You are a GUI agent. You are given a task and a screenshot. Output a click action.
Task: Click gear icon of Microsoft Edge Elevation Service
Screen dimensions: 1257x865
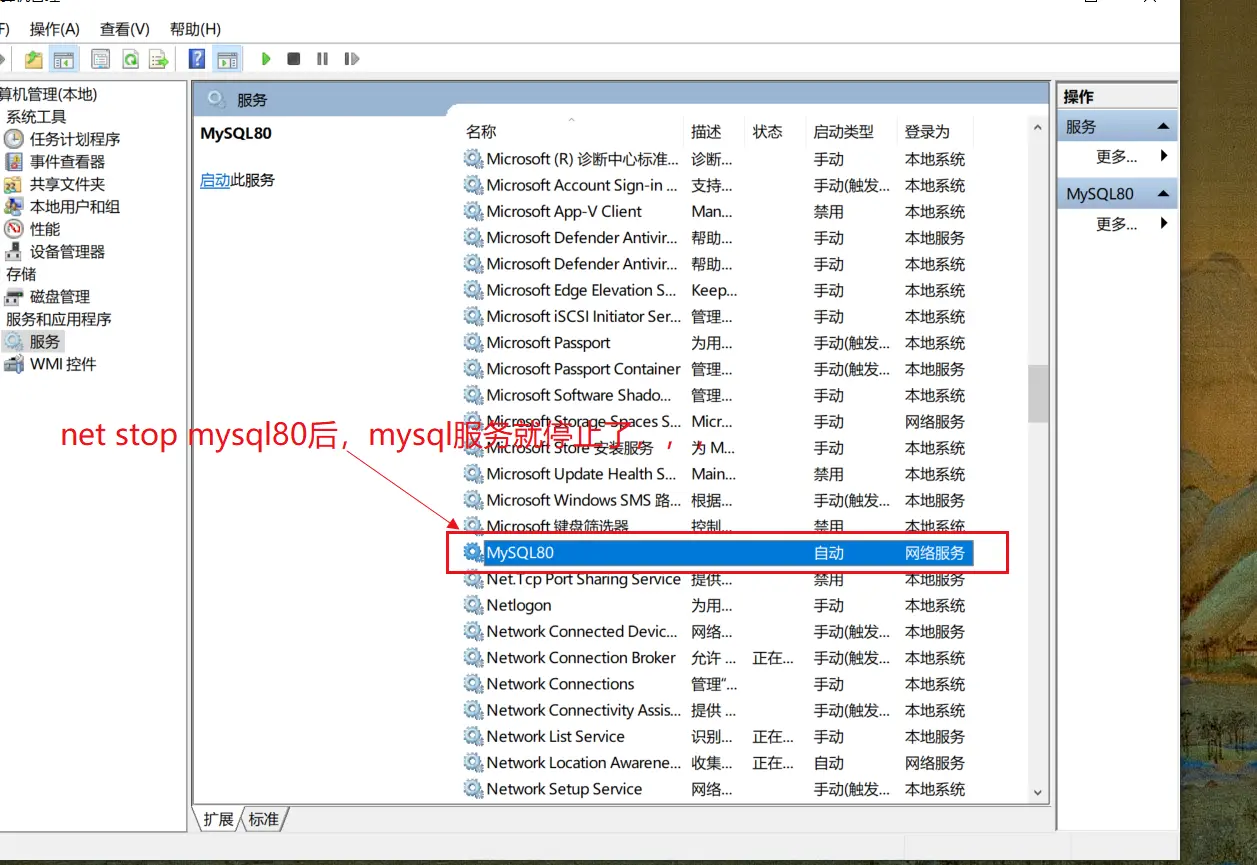click(x=473, y=290)
